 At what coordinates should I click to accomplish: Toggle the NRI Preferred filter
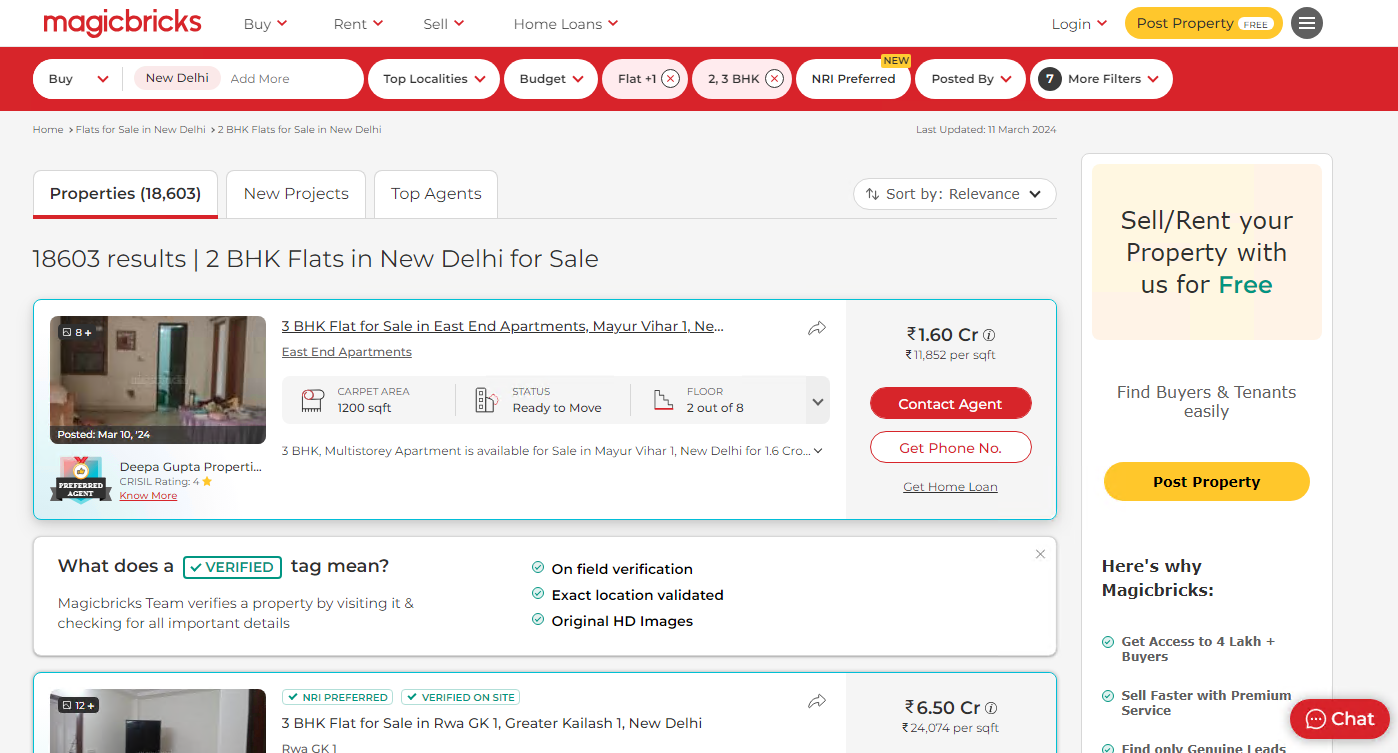[x=853, y=79]
